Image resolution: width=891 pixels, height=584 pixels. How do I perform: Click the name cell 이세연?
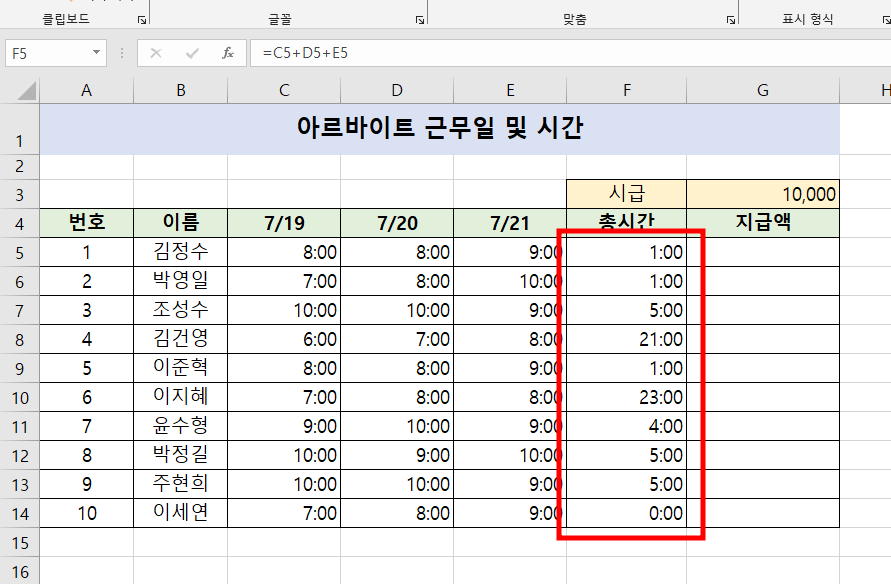tap(181, 513)
